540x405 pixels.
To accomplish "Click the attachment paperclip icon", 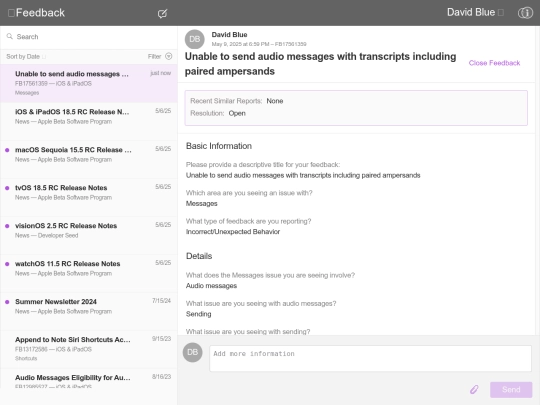I will [474, 390].
